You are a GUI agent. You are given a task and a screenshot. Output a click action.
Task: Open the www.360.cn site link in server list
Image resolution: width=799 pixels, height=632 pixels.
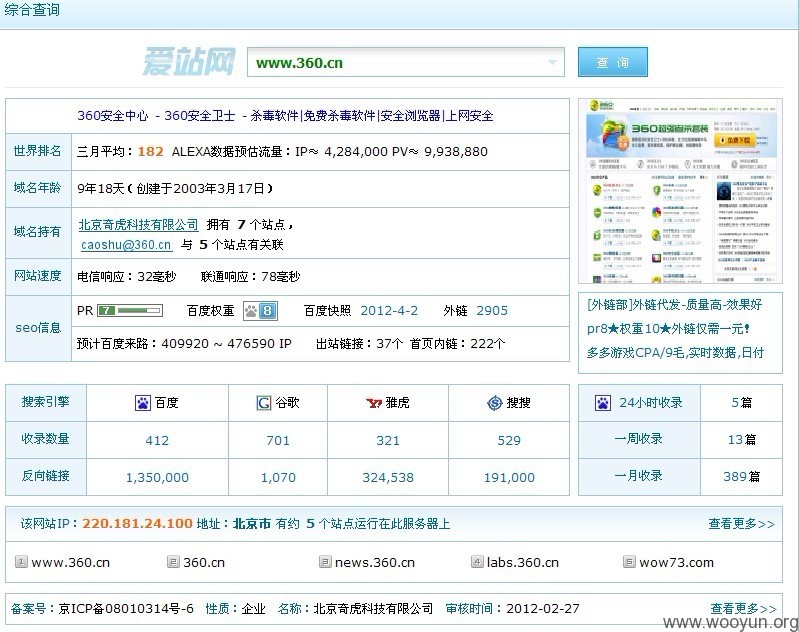70,562
